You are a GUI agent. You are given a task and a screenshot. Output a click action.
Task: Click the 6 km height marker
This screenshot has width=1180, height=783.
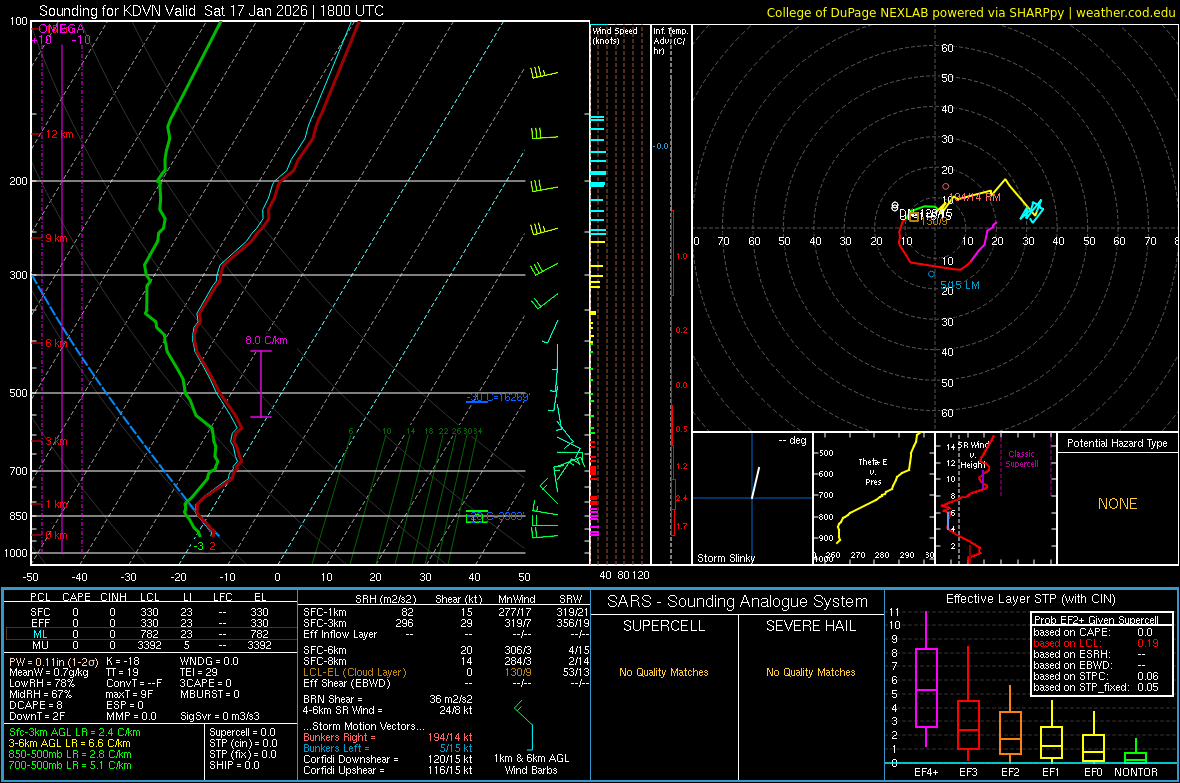(x=56, y=343)
